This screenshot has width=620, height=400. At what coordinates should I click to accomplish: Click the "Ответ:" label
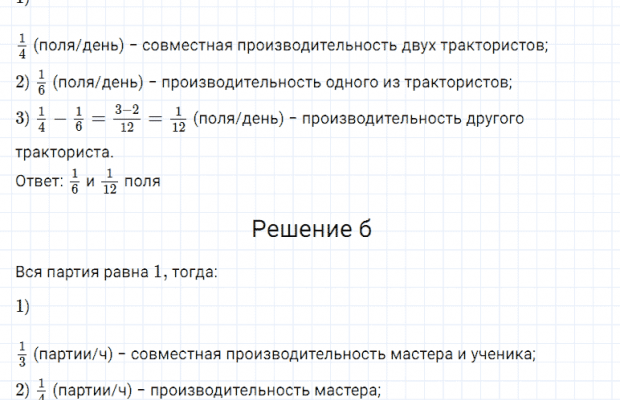40,182
